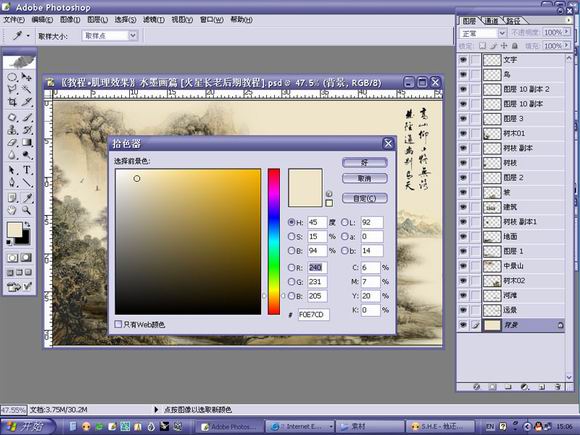580x435 pixels.
Task: Select the Brush tool
Action: pyautogui.click(x=26, y=118)
